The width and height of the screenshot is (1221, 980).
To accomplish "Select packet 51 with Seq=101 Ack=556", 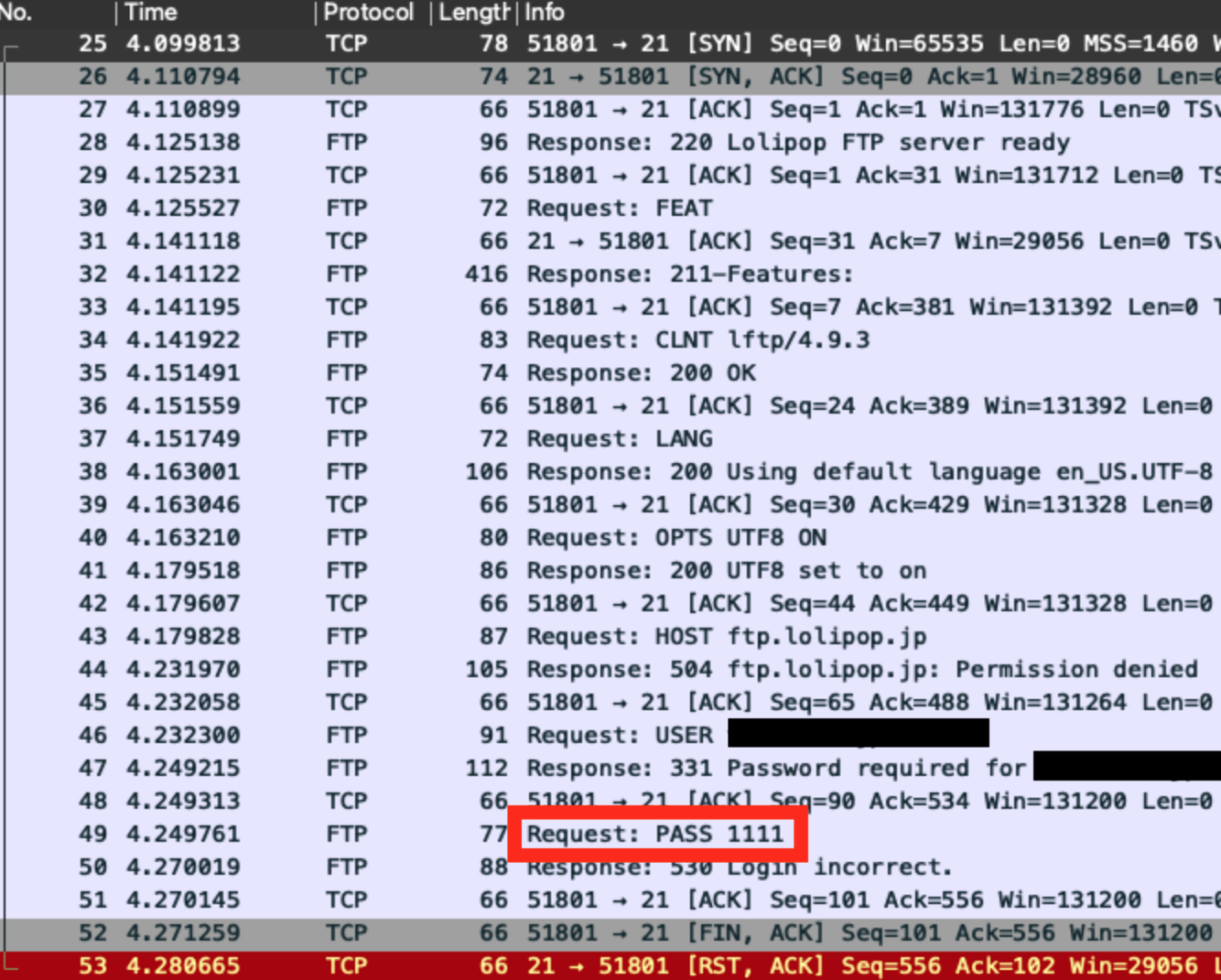I will (x=610, y=900).
